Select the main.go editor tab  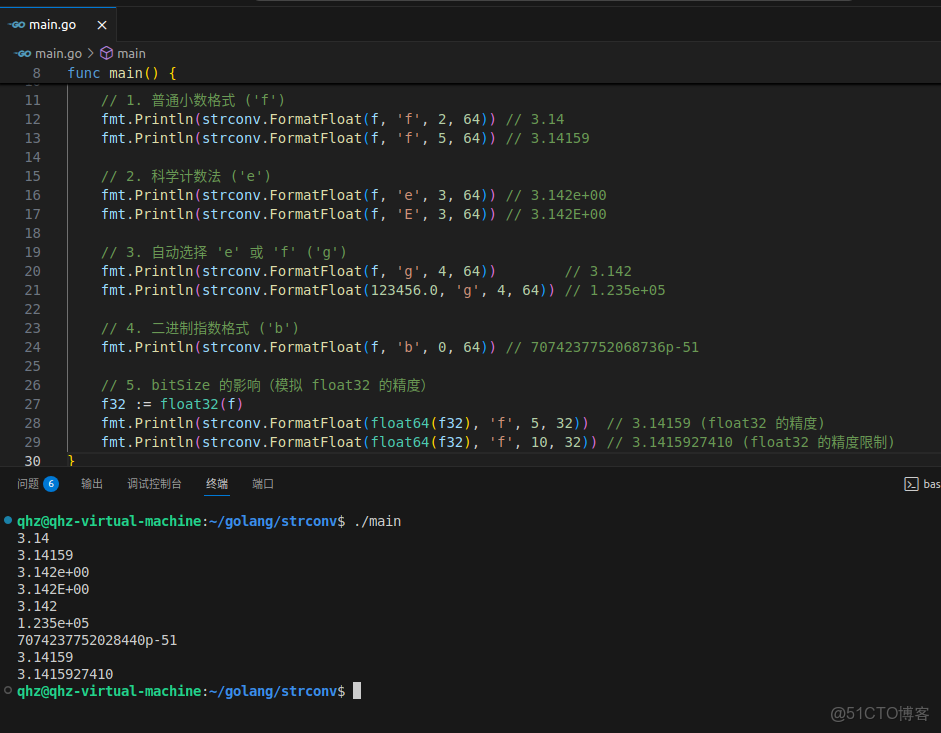[x=52, y=24]
